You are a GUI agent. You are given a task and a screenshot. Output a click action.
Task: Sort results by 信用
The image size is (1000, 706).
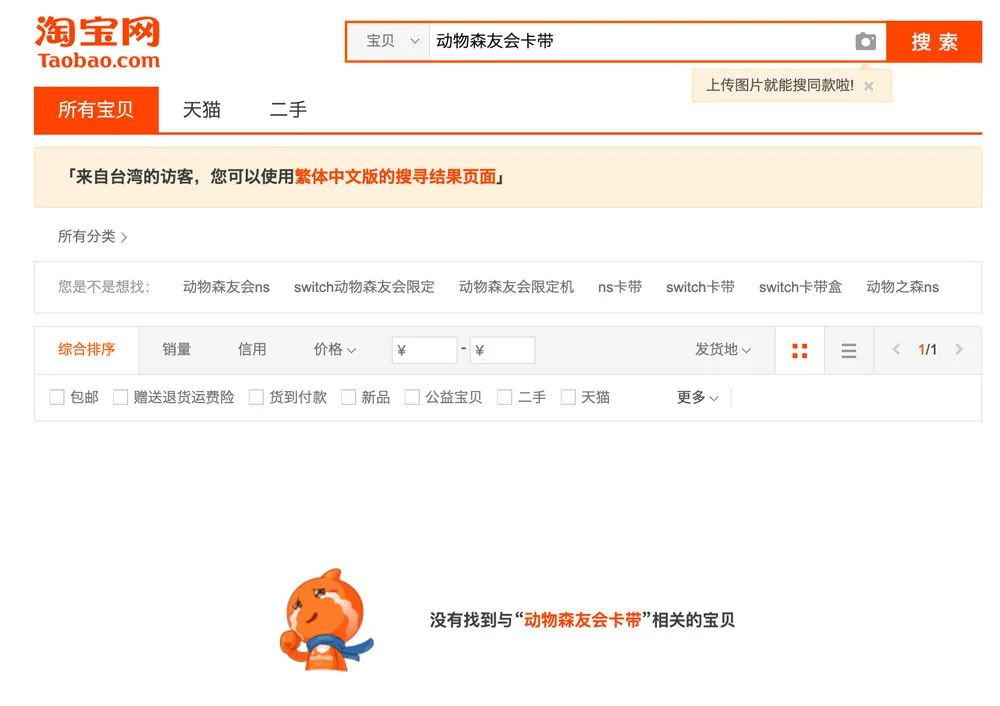[x=252, y=349]
